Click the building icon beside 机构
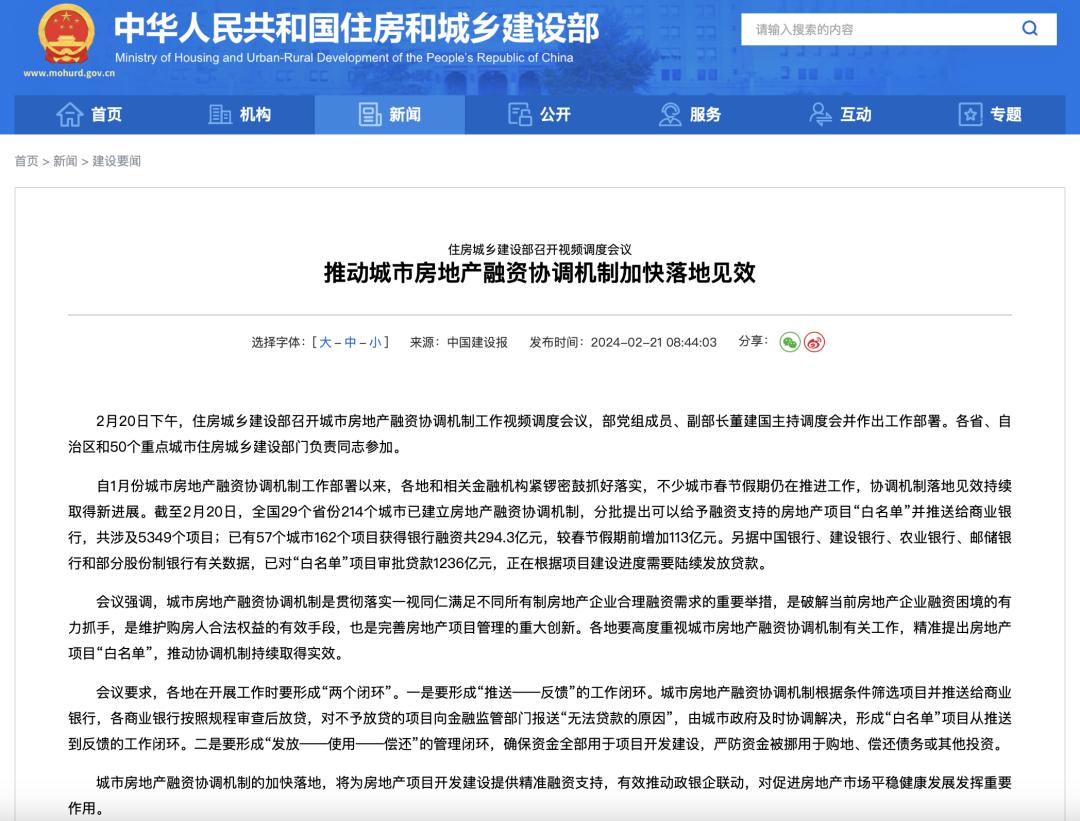The height and width of the screenshot is (821, 1080). [x=220, y=114]
